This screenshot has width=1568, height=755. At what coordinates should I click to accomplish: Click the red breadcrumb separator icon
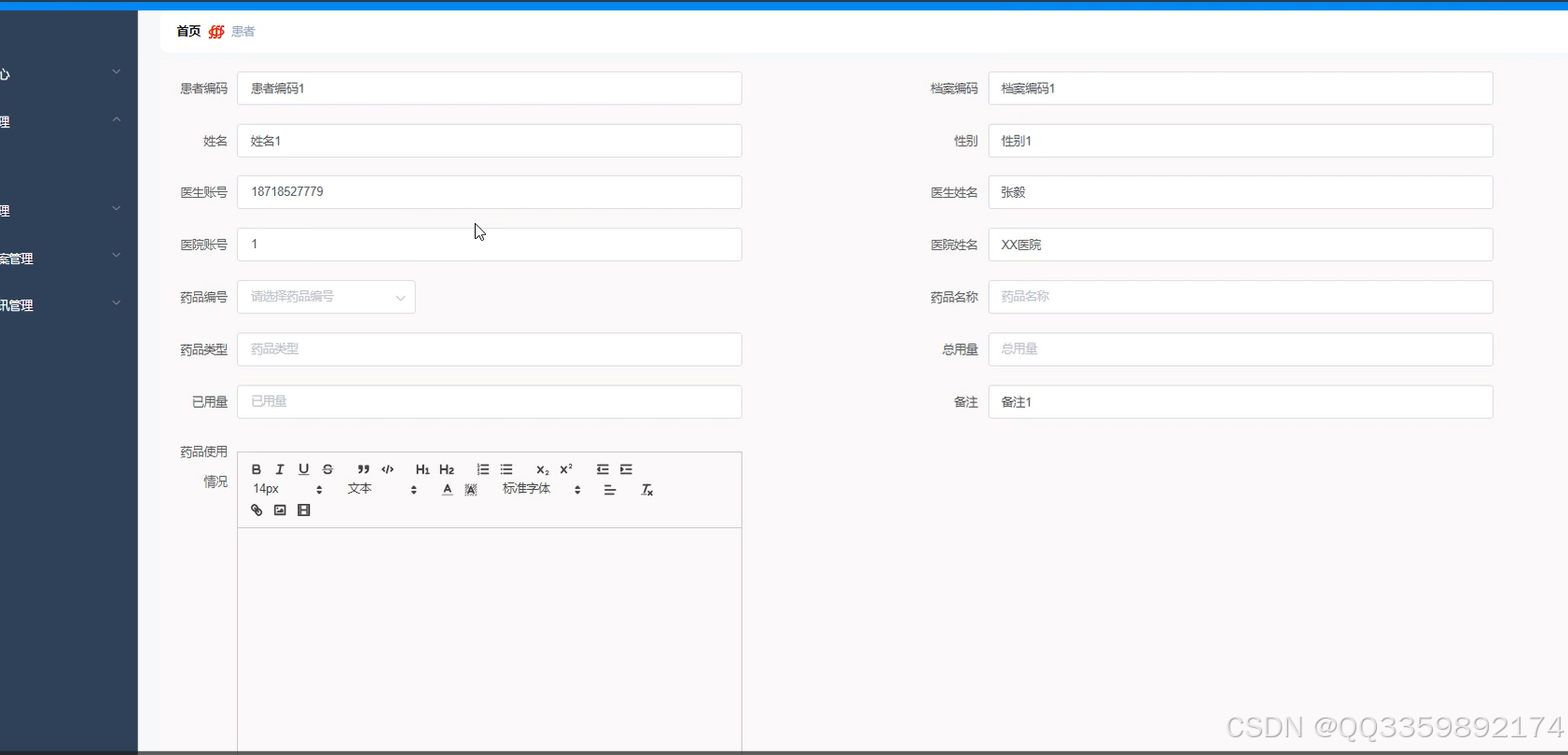216,32
